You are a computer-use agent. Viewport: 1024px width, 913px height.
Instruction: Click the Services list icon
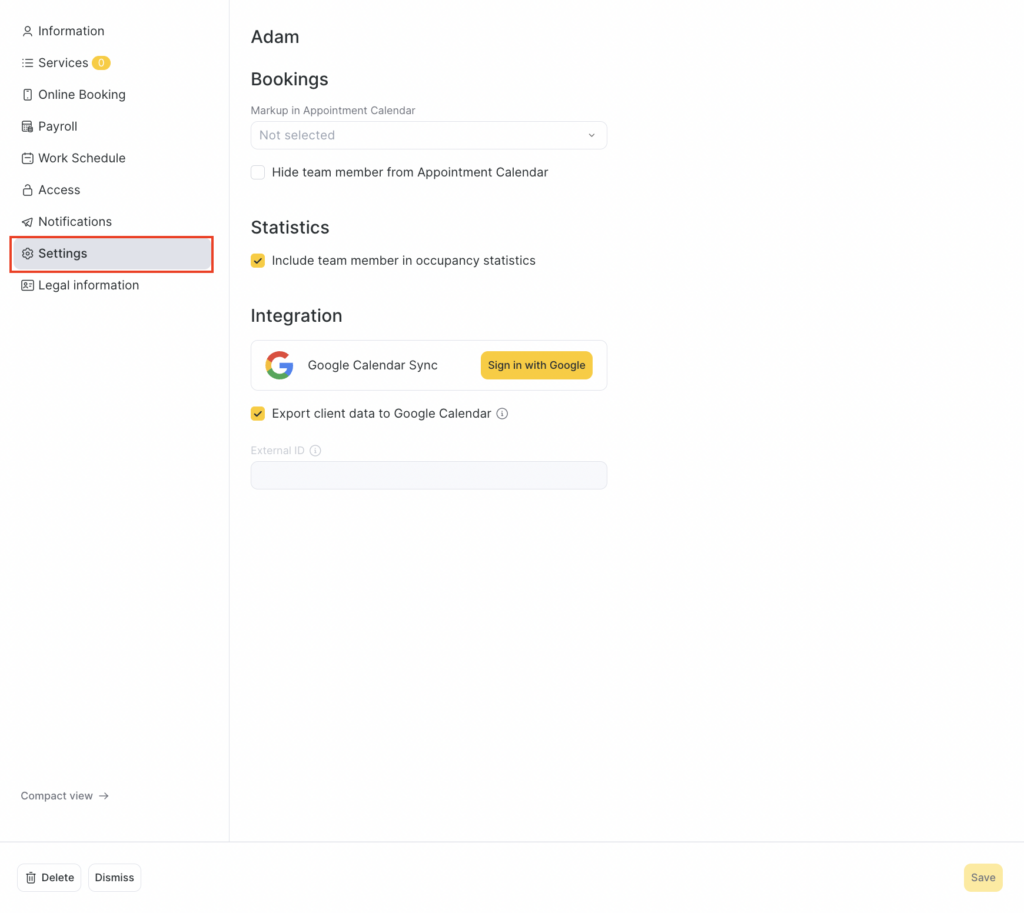click(28, 63)
